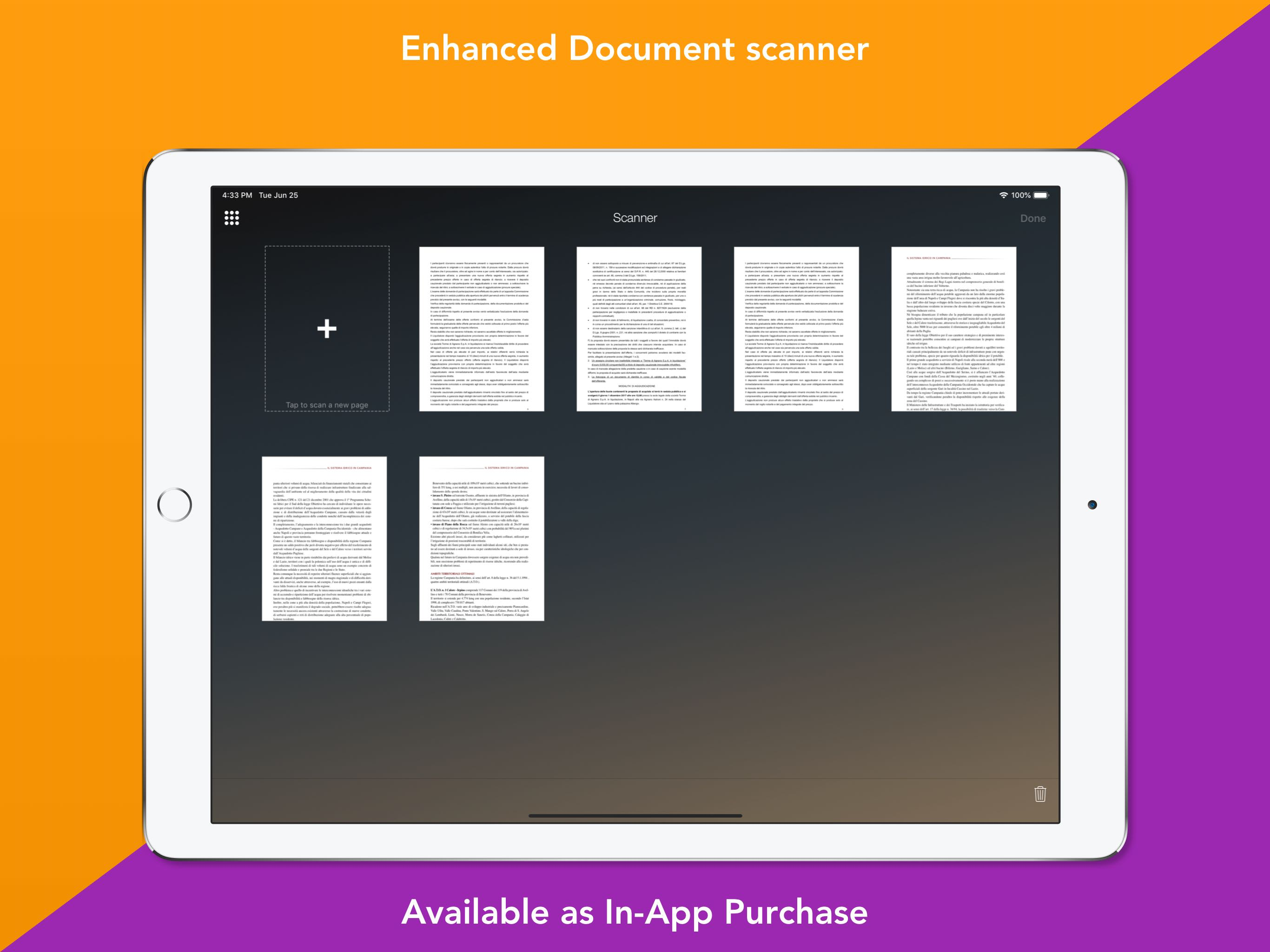Click the Tue Jun 25 date
Screen dimensions: 1270x952
click(278, 195)
